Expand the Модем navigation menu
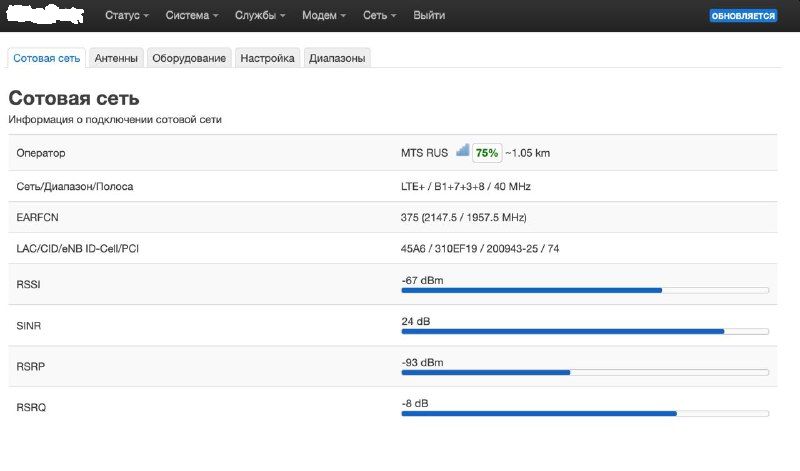 coord(325,16)
